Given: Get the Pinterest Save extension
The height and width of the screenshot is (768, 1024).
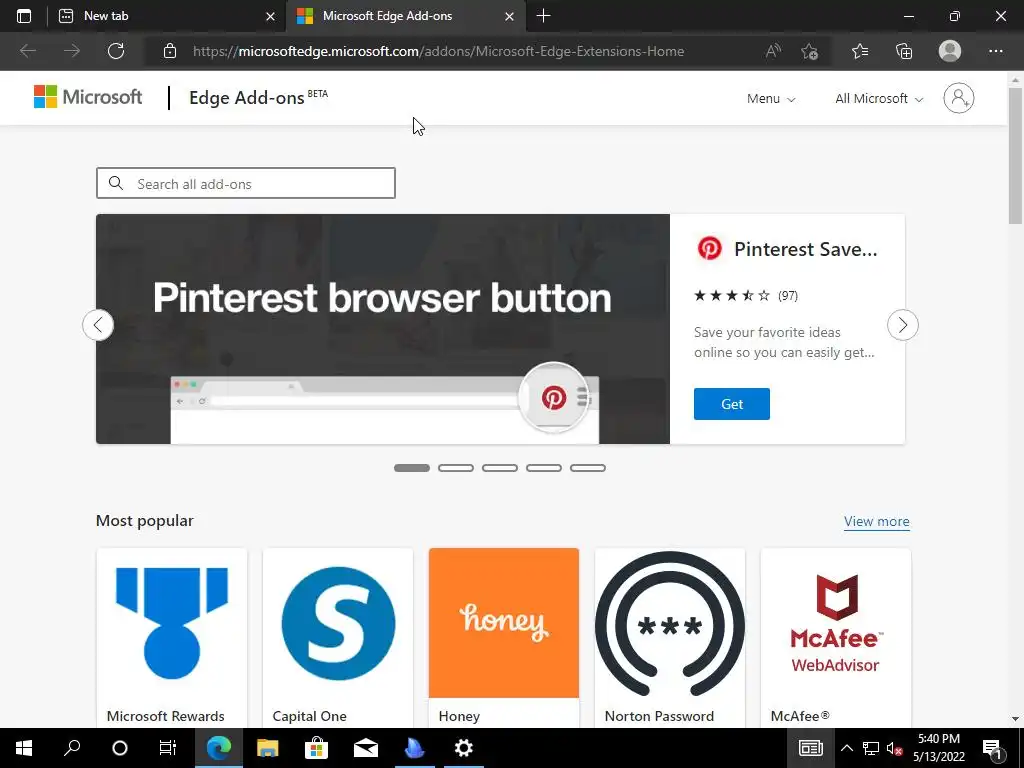Looking at the screenshot, I should [731, 404].
